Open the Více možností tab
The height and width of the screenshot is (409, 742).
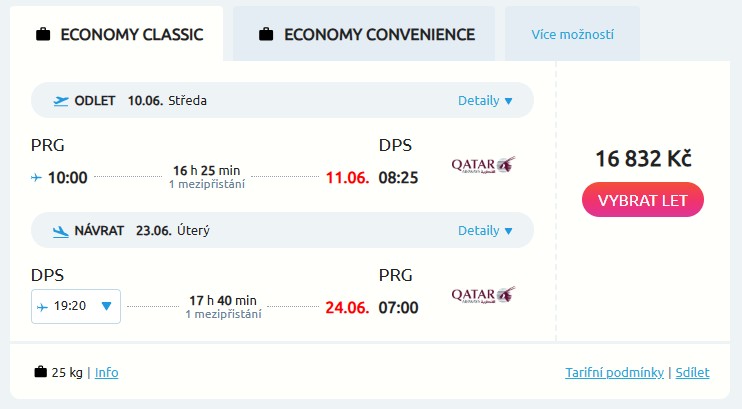click(x=572, y=35)
